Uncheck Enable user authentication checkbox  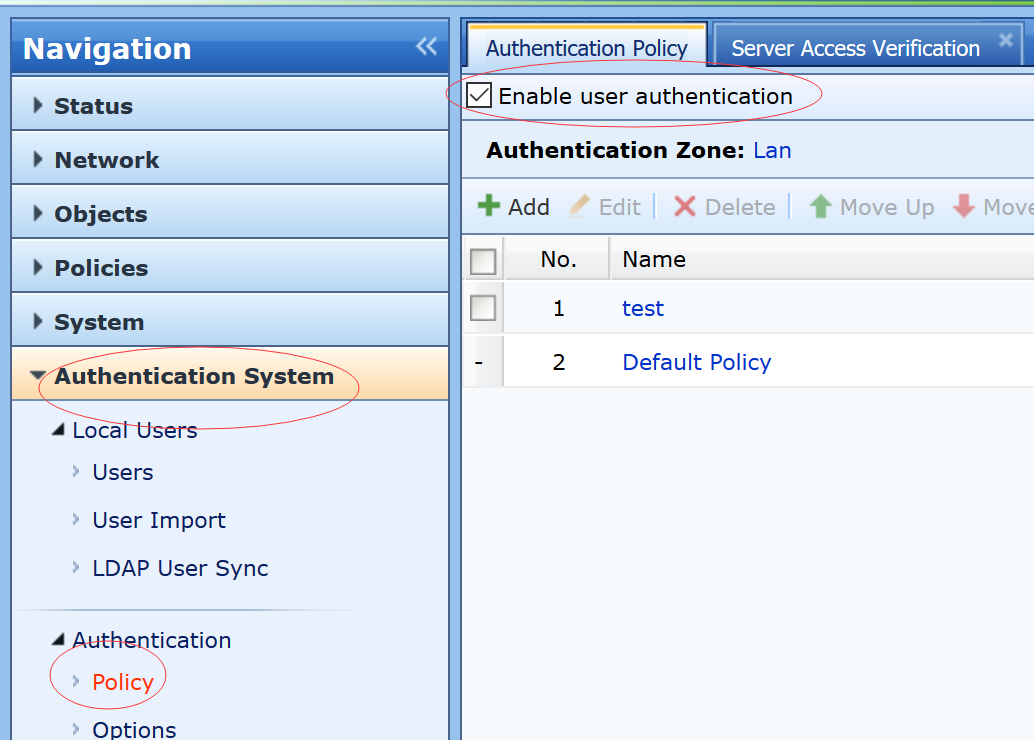click(480, 96)
